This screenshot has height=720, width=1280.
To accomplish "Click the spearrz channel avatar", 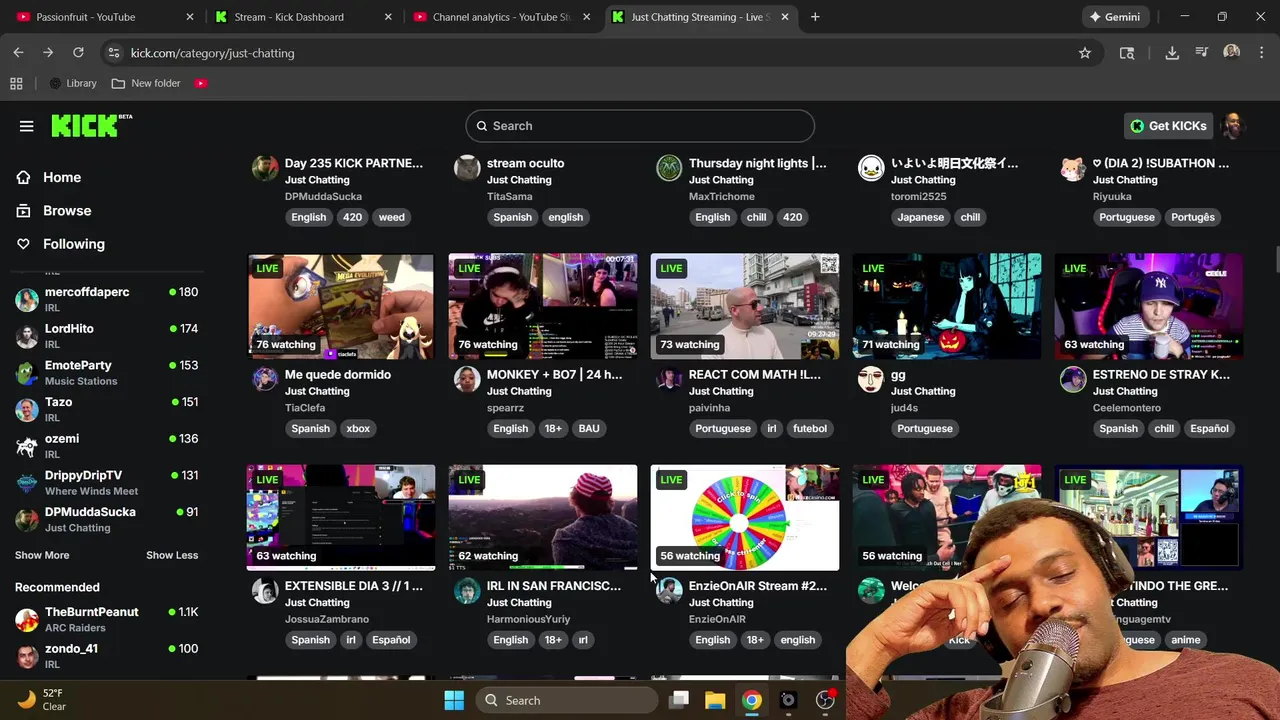I will pyautogui.click(x=467, y=379).
